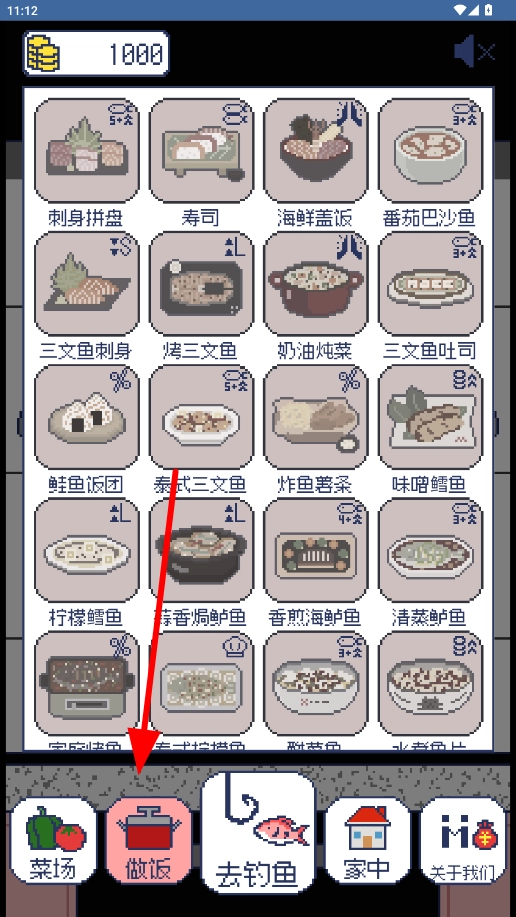Tap the 去钓鱼 go fishing button
This screenshot has width=516, height=917.
(258, 833)
